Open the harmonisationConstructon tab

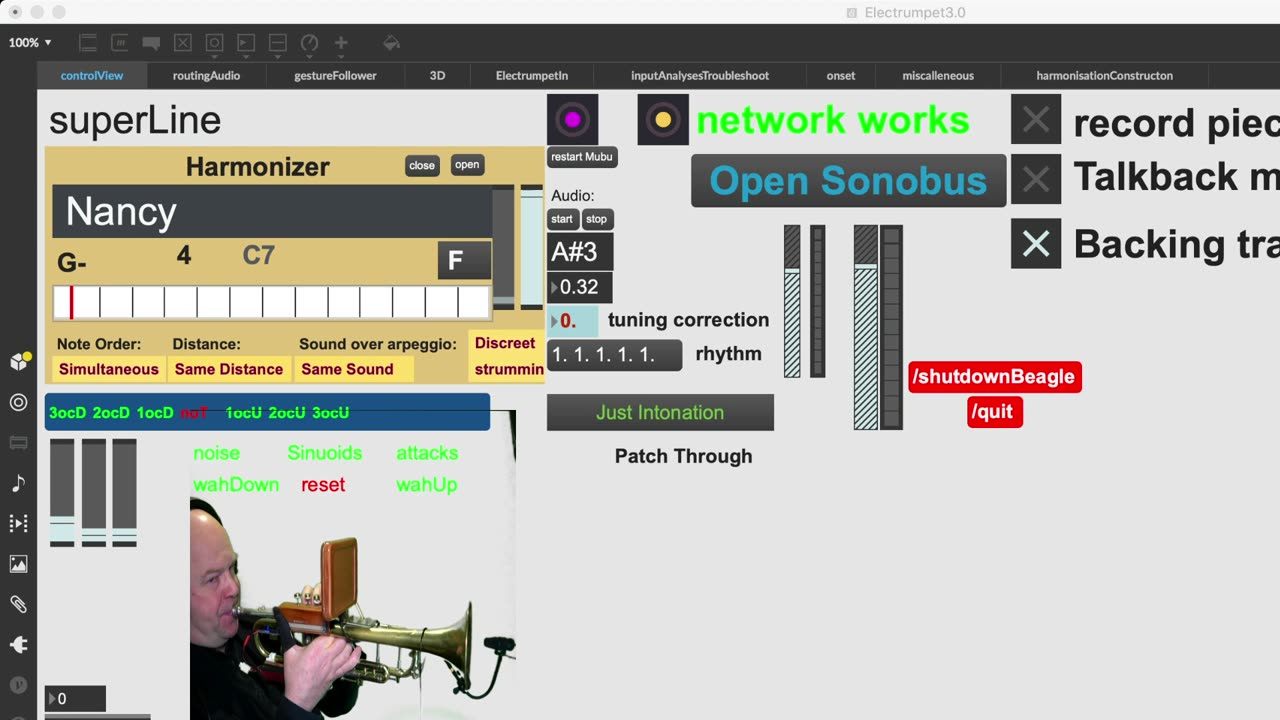(1104, 75)
